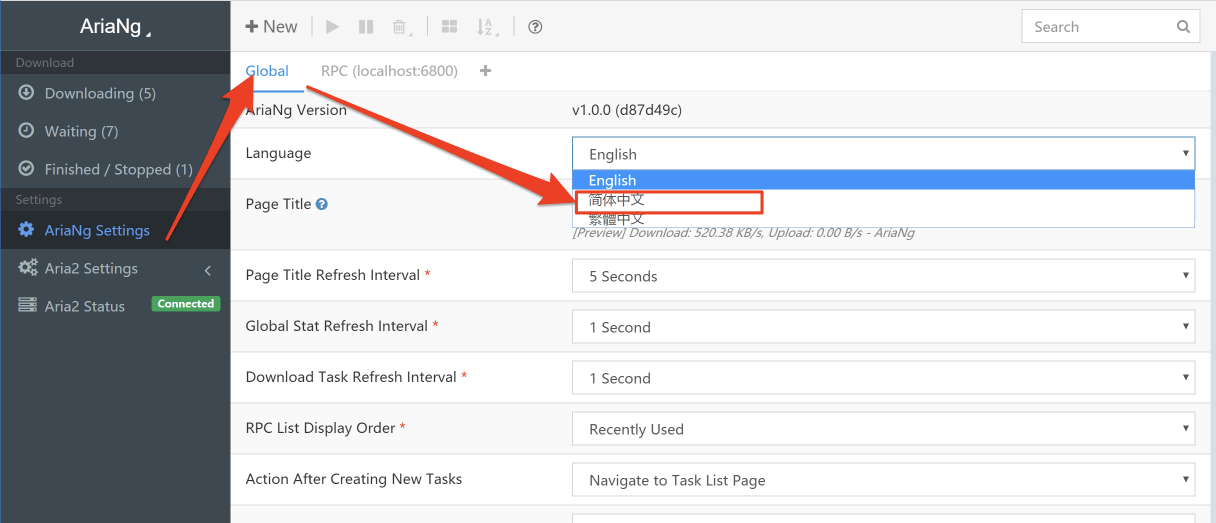Click RPC List Display Order label
The height and width of the screenshot is (523, 1216).
(x=320, y=428)
